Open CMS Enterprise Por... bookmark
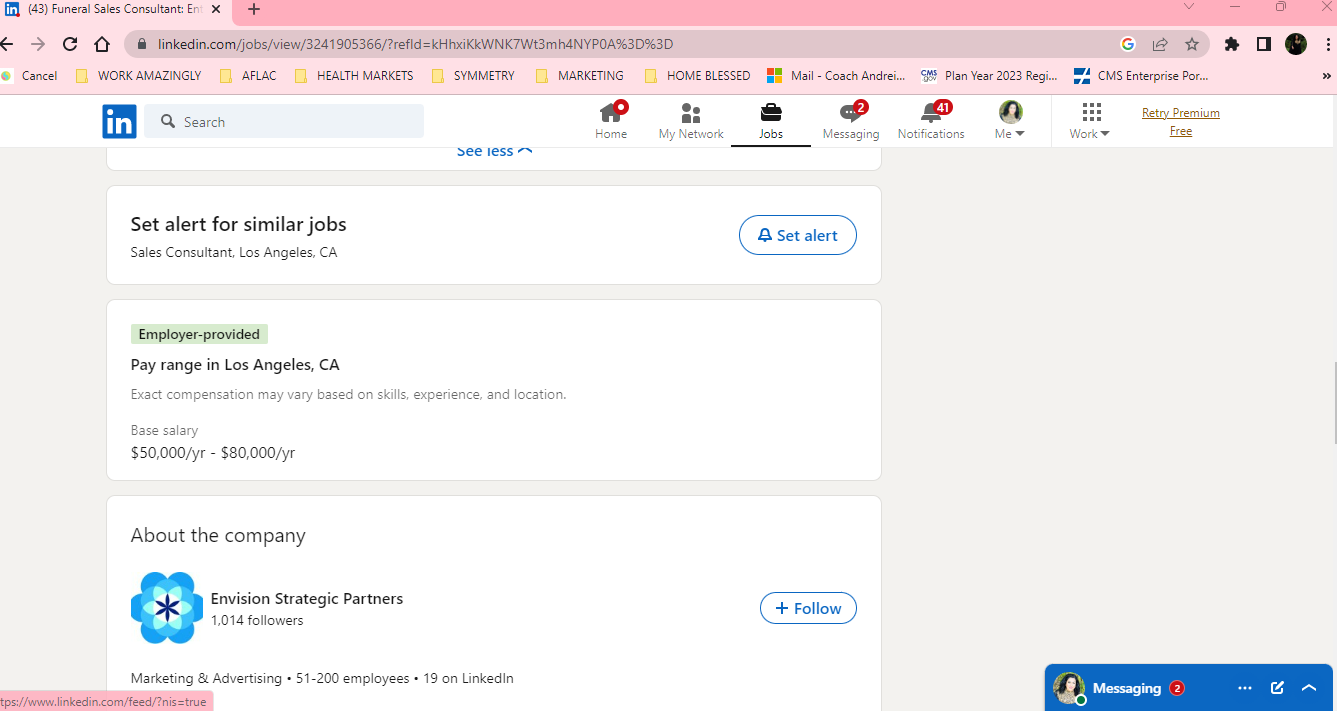The image size is (1337, 711). pyautogui.click(x=1141, y=75)
